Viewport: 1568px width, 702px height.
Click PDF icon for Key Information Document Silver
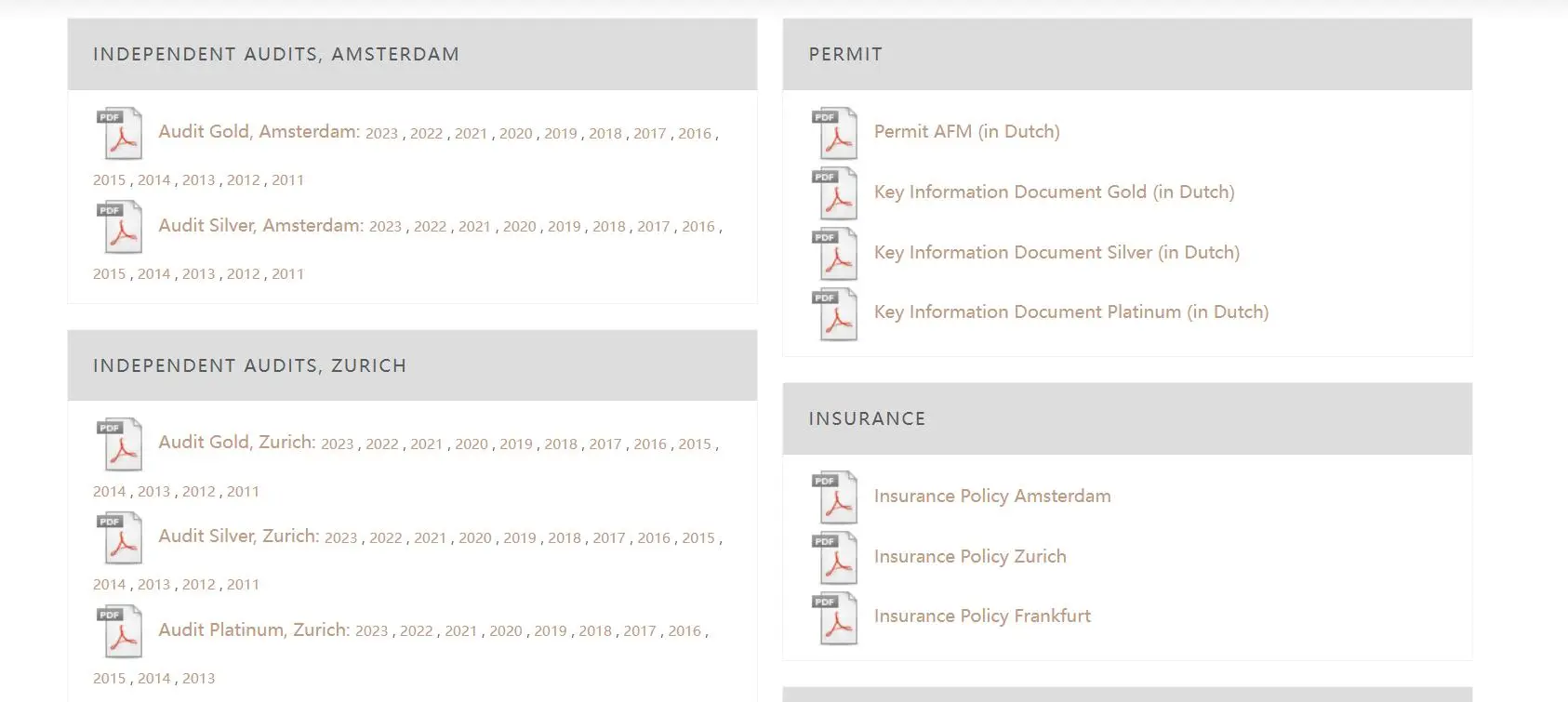pos(835,254)
